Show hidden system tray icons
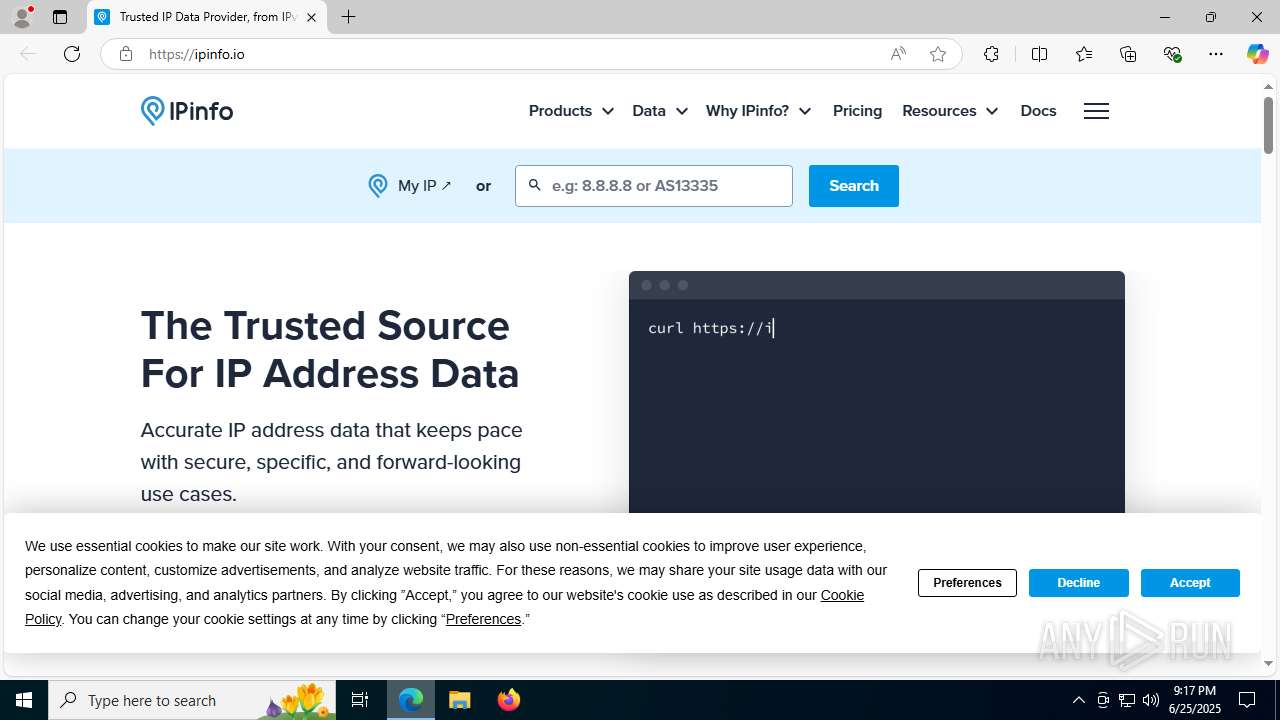Image resolution: width=1280 pixels, height=720 pixels. click(x=1078, y=700)
